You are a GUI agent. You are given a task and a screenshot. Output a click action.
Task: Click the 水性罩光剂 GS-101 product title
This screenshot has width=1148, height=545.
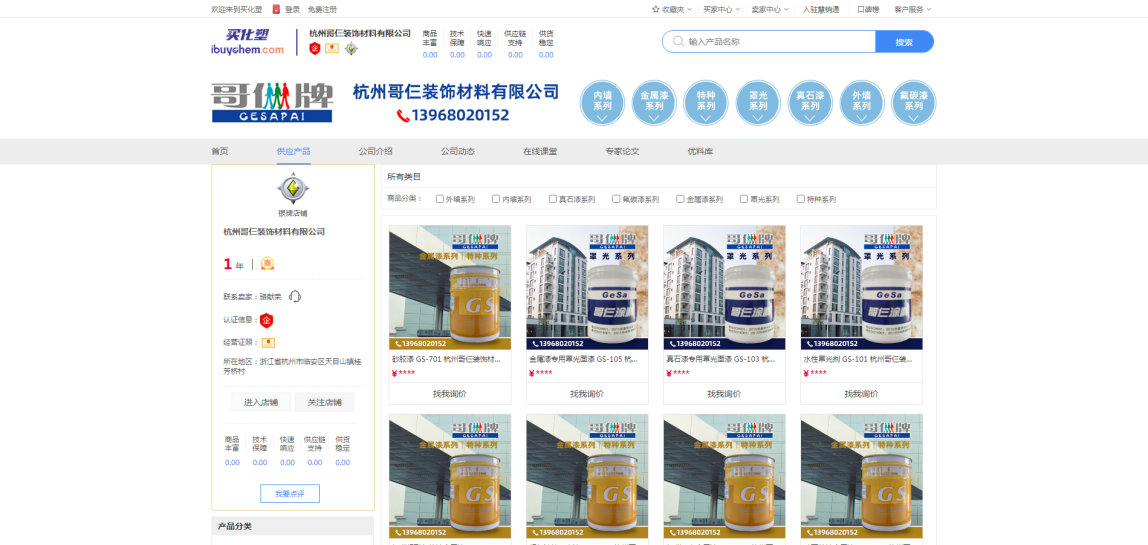(858, 360)
